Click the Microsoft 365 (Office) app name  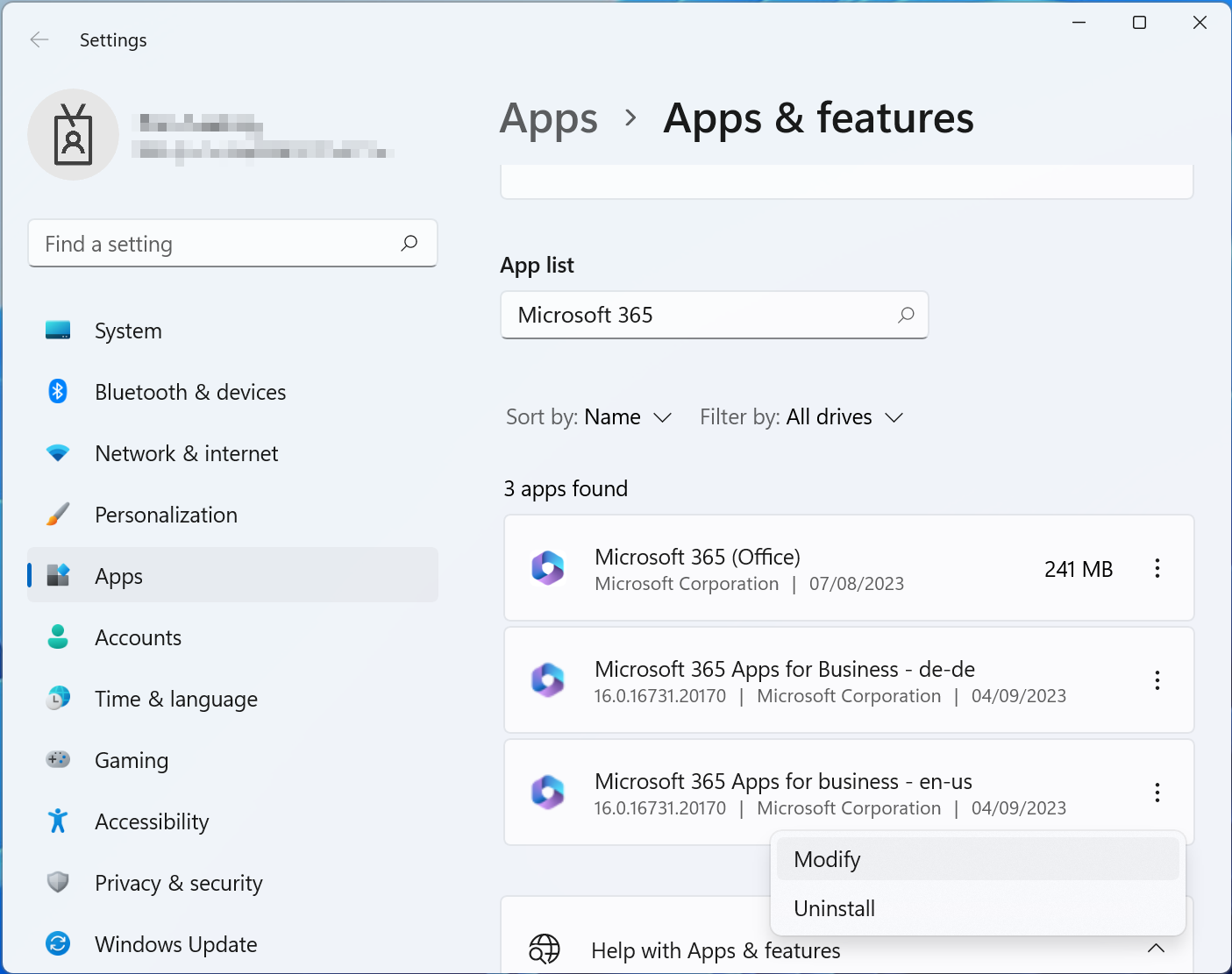pyautogui.click(x=697, y=557)
